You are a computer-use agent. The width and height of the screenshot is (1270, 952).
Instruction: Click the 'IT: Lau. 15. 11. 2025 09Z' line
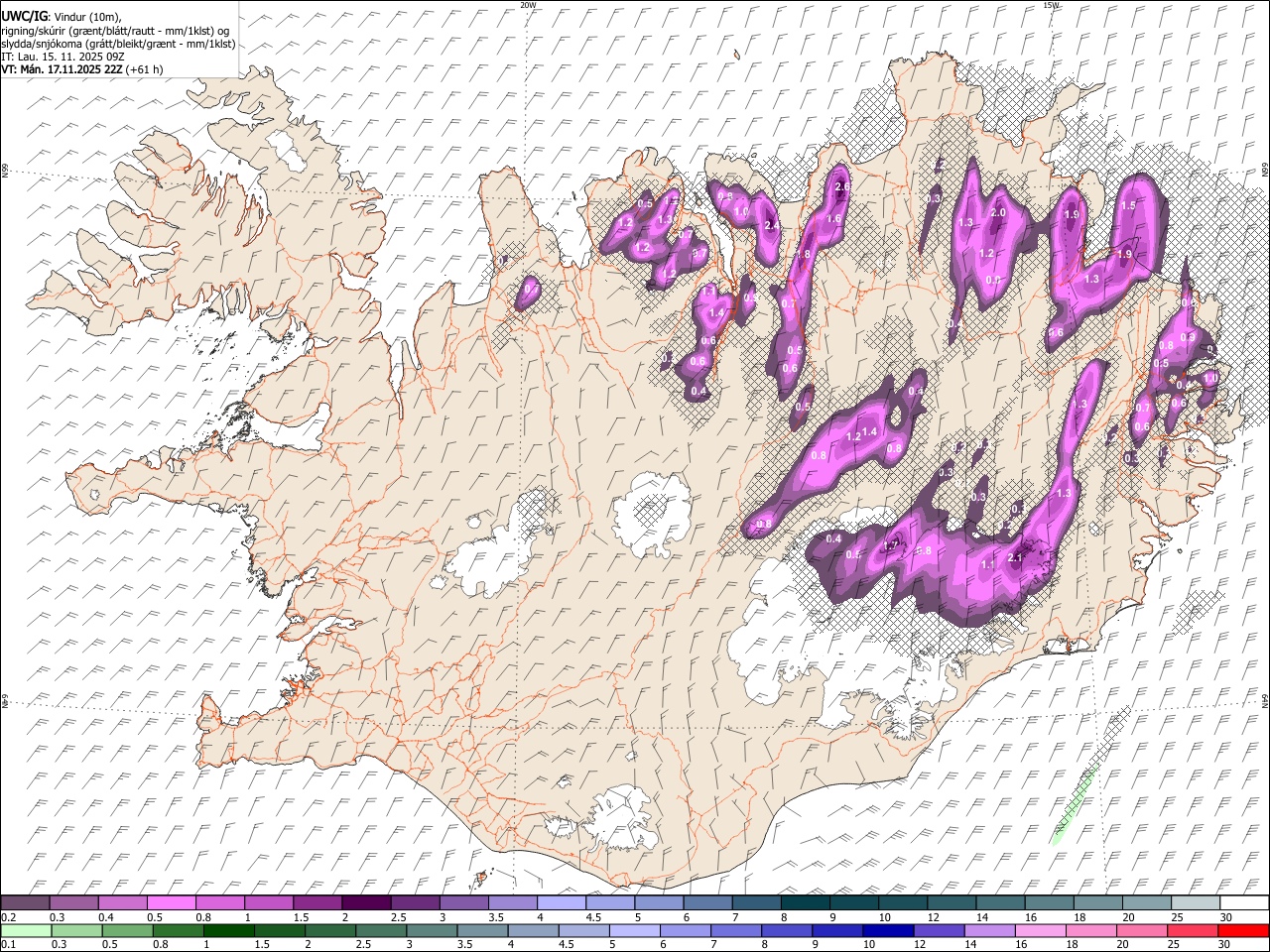point(63,57)
